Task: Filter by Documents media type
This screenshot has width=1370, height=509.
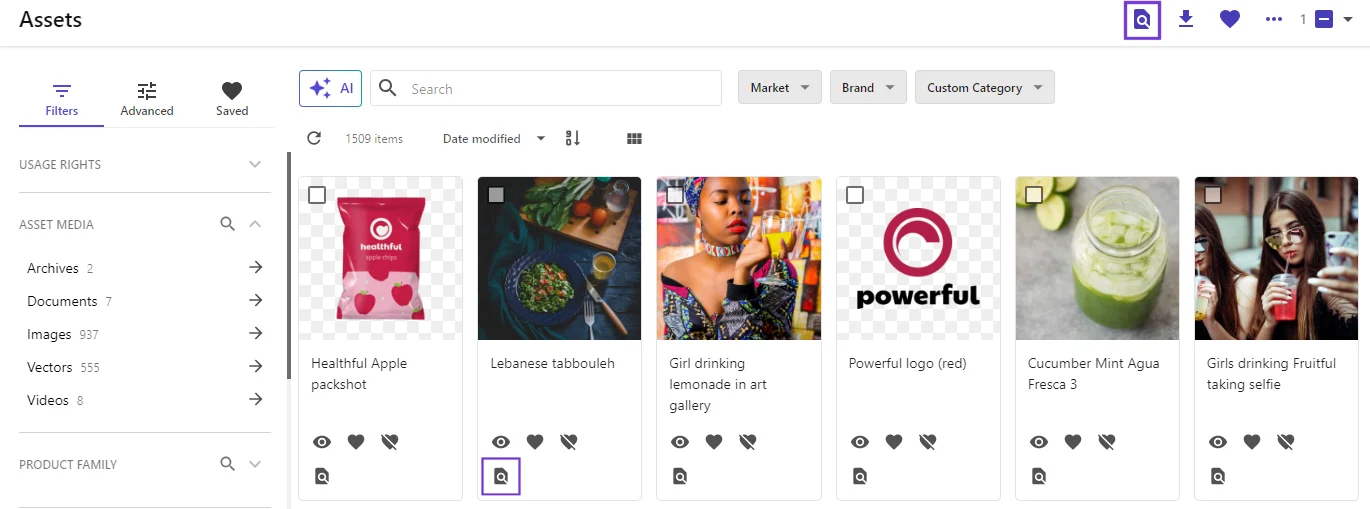Action: 145,301
